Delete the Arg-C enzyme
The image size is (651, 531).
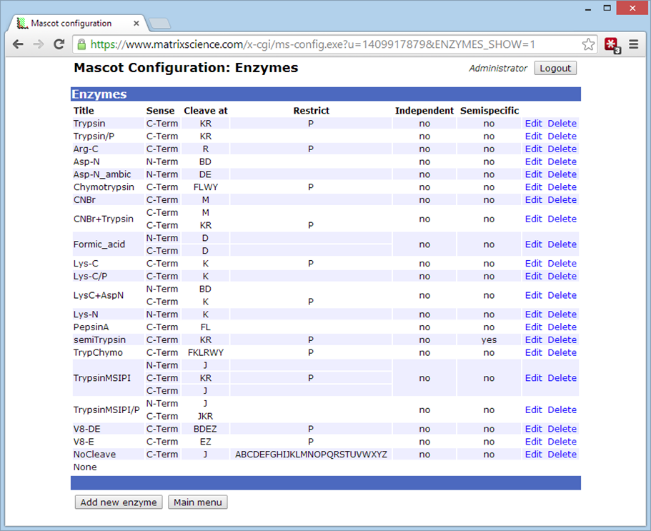point(562,149)
